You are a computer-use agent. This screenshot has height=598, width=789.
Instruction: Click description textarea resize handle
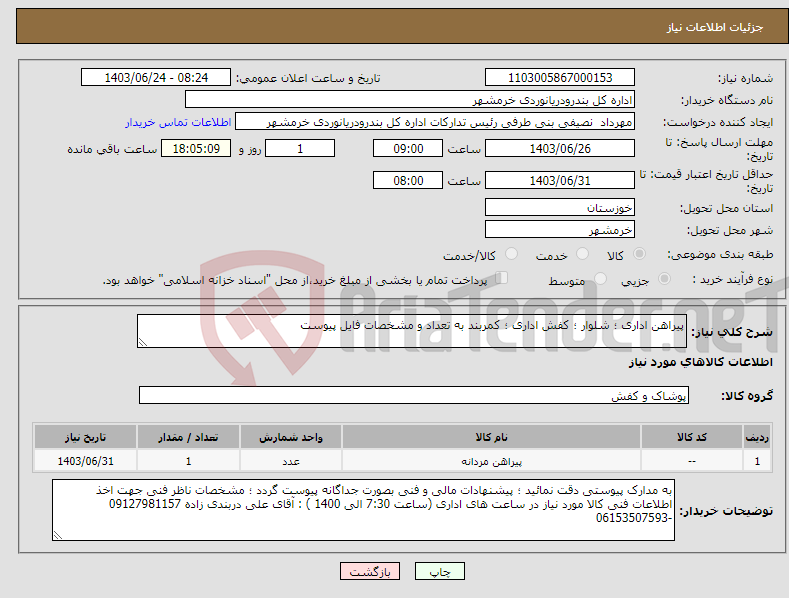142,342
